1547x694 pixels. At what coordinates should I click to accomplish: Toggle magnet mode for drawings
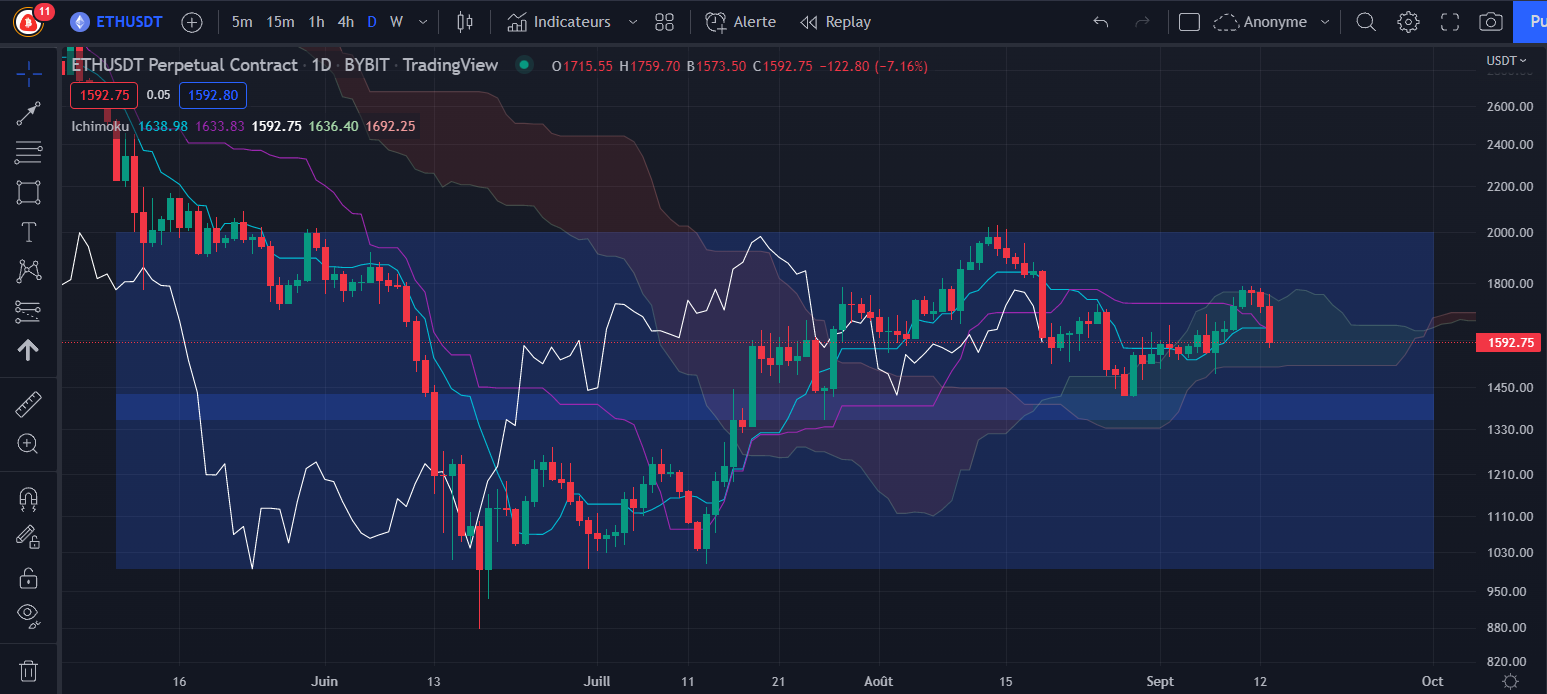[28, 498]
